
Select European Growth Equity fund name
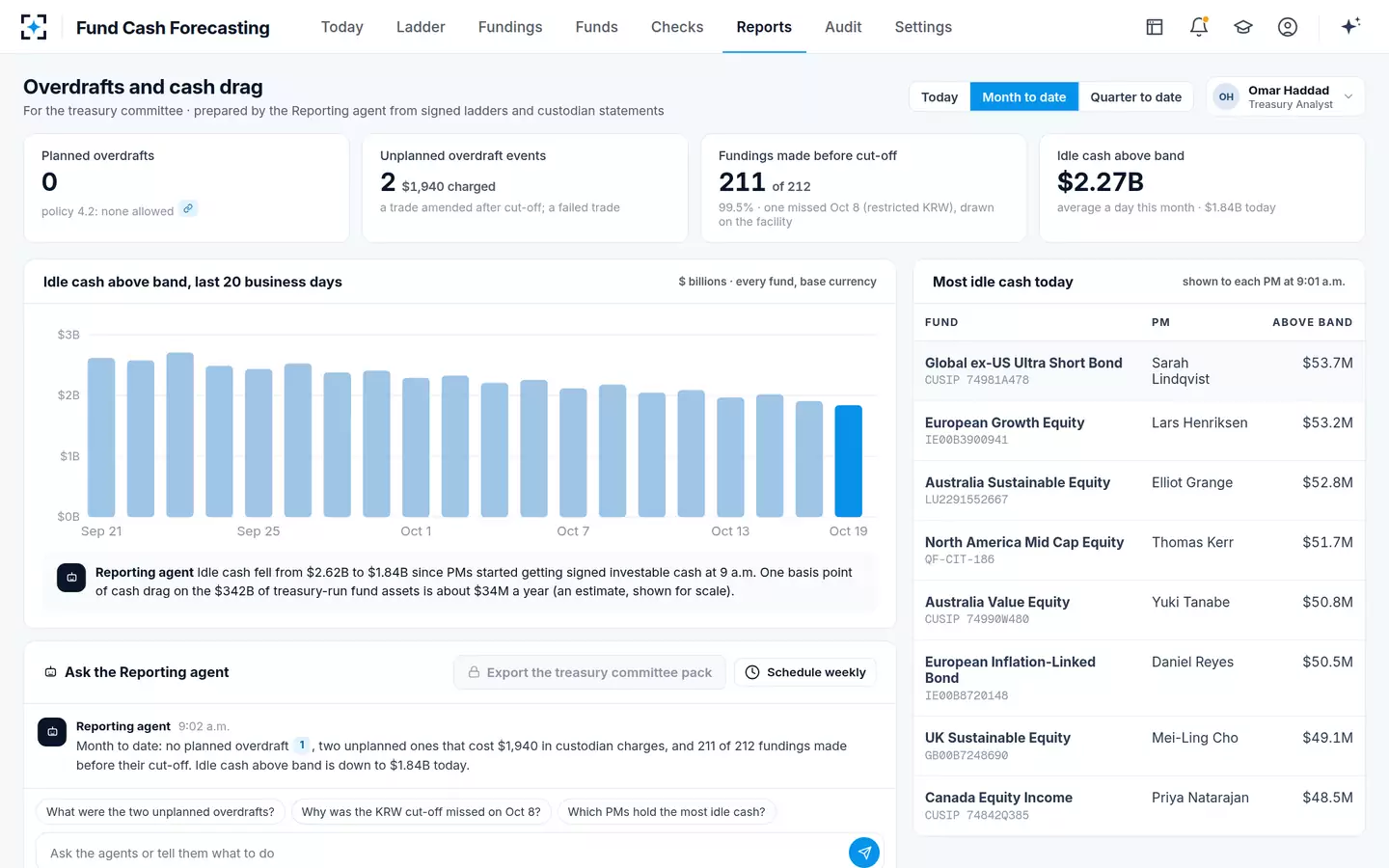tap(1004, 422)
